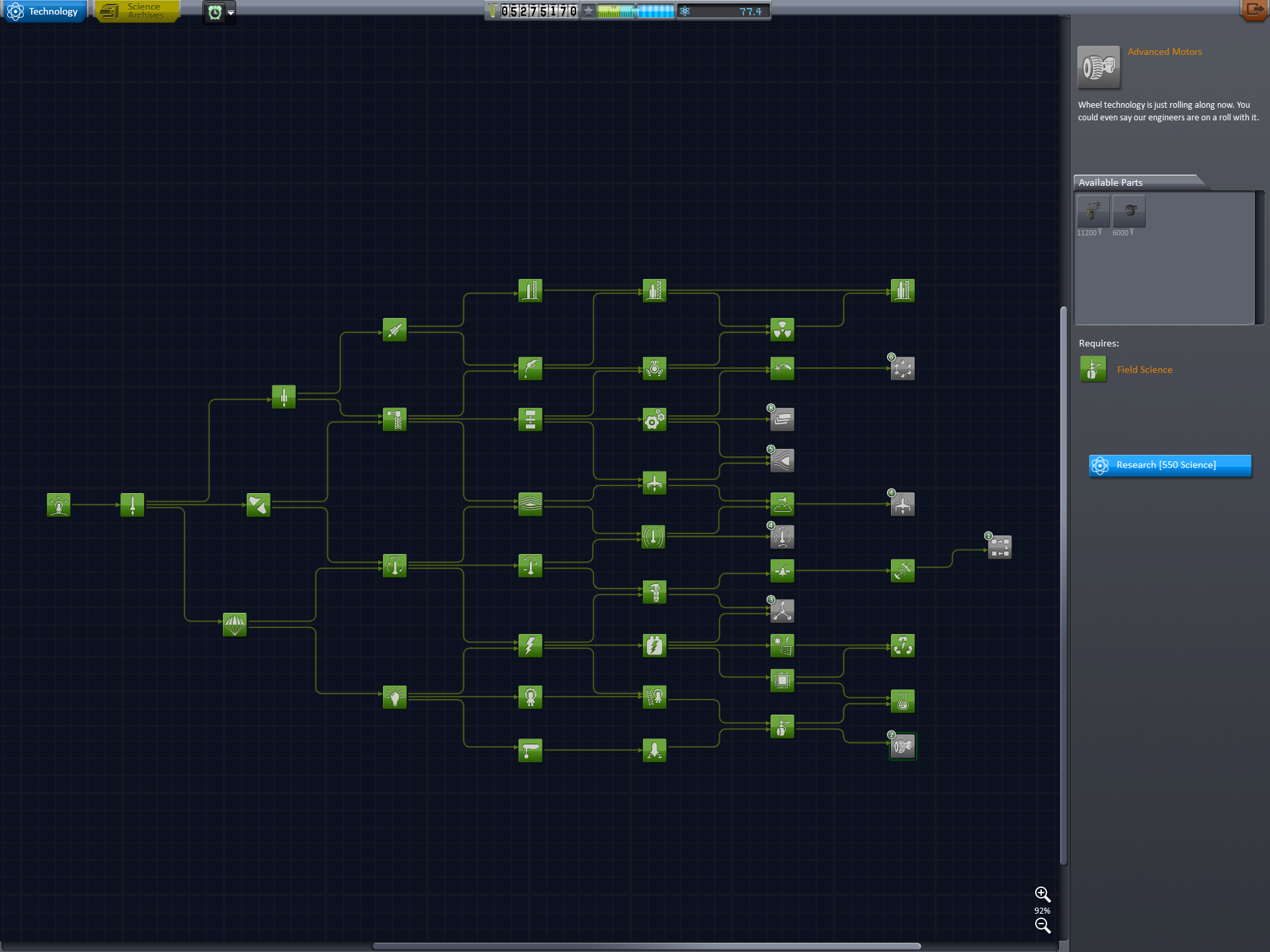The height and width of the screenshot is (952, 1270).
Task: Open the Advanced Exploration ladder-and-astronaut node
Action: 655,697
